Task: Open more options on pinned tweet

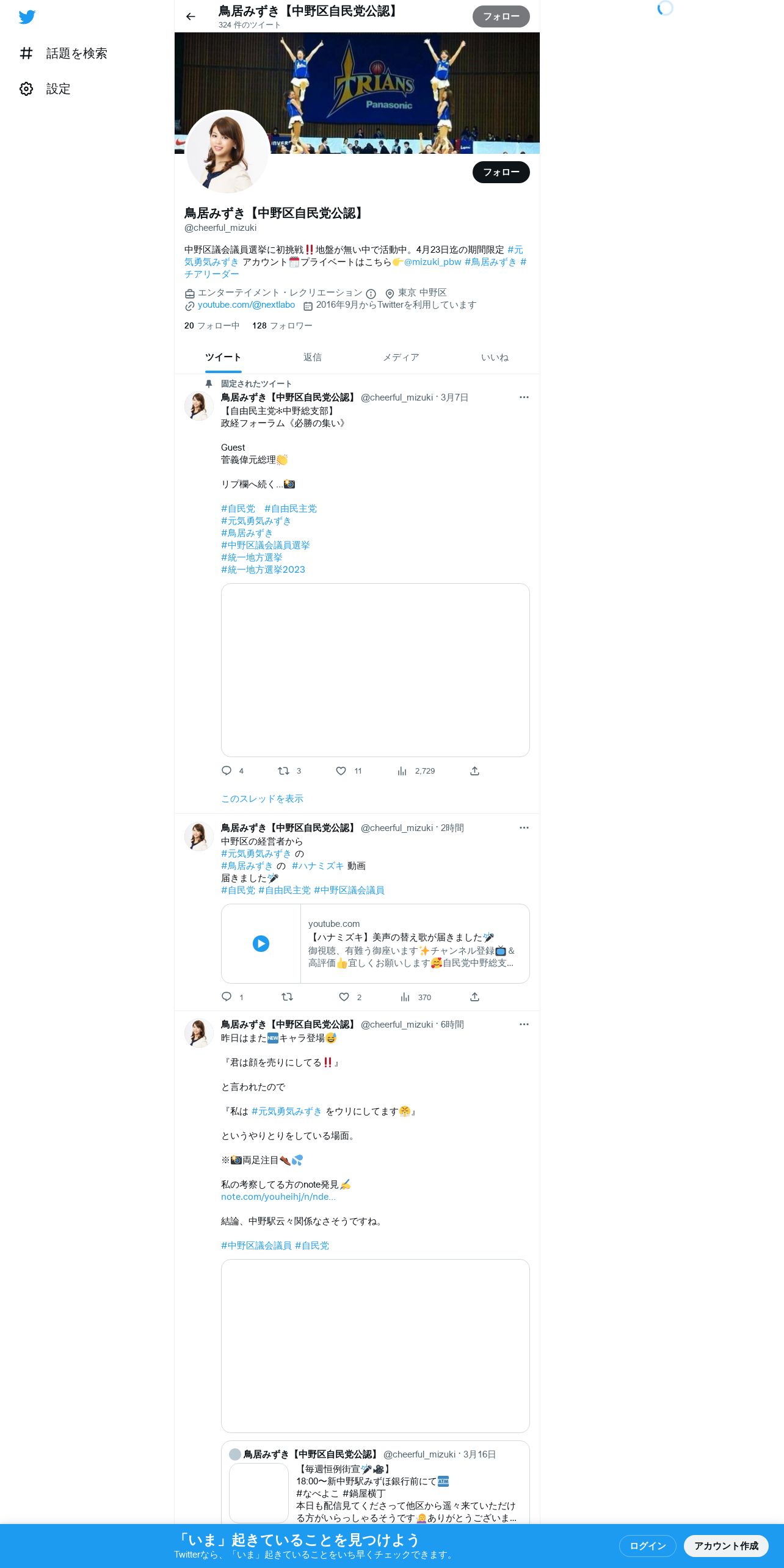Action: point(524,397)
